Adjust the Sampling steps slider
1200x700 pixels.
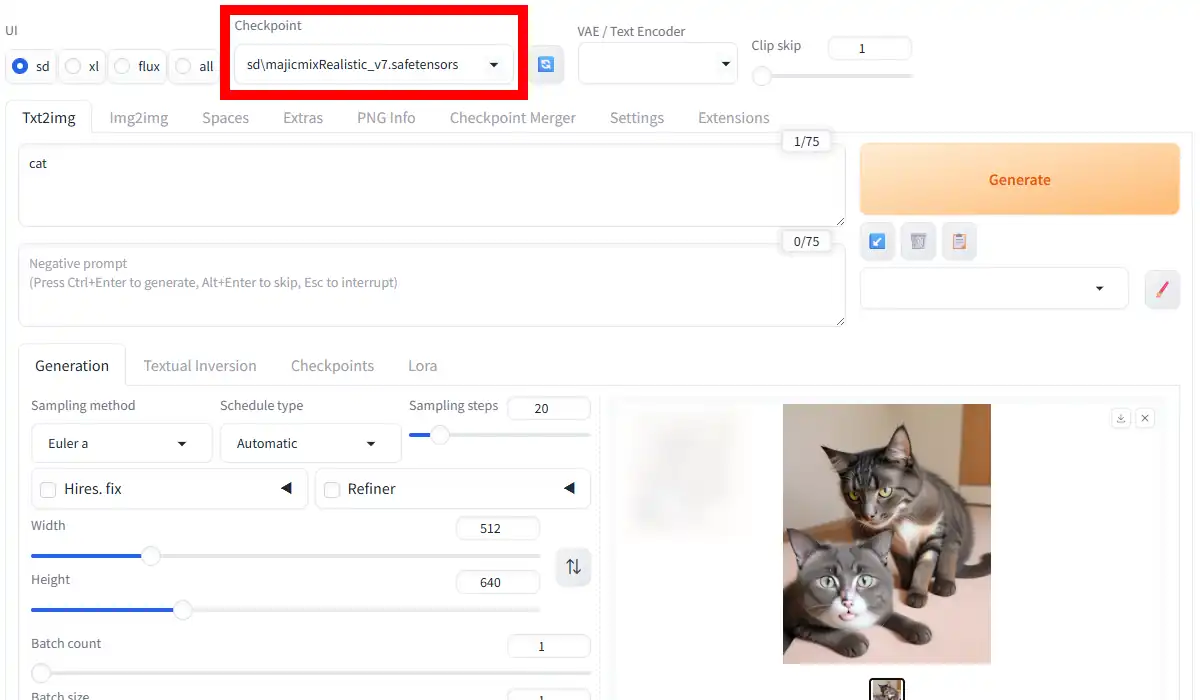pyautogui.click(x=499, y=435)
